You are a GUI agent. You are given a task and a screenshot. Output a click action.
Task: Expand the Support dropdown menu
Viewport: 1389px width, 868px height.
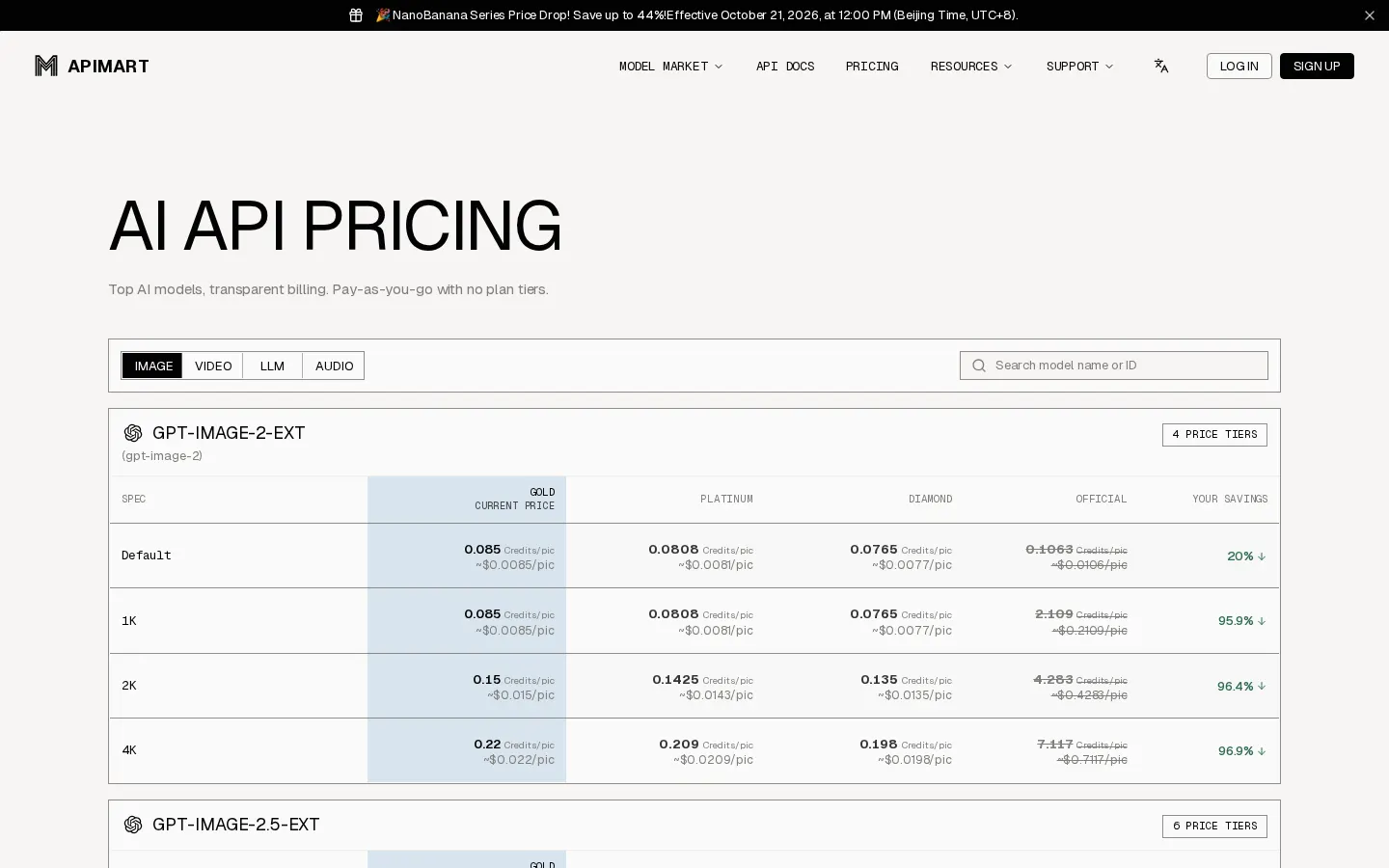[1079, 66]
